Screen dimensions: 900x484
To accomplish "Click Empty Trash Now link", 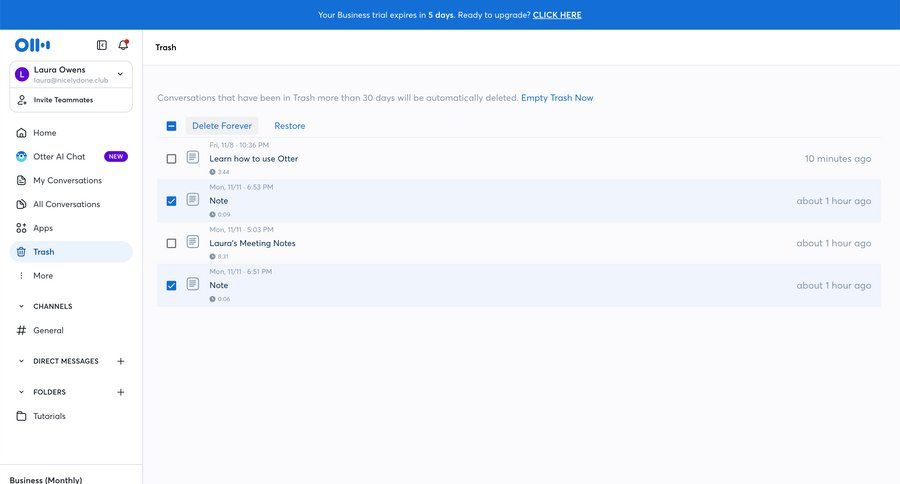I will pyautogui.click(x=557, y=98).
